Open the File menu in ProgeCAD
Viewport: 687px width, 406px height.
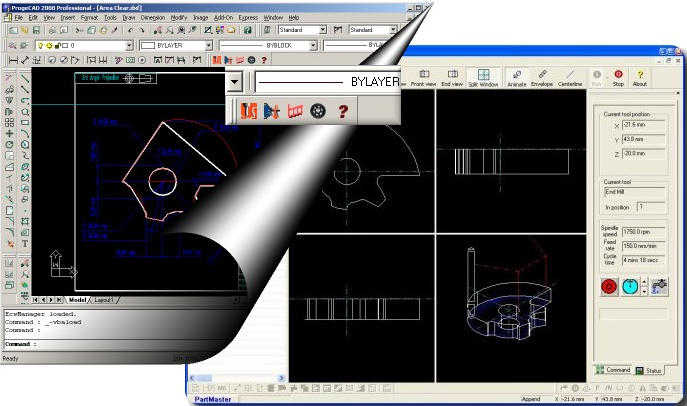(18, 18)
